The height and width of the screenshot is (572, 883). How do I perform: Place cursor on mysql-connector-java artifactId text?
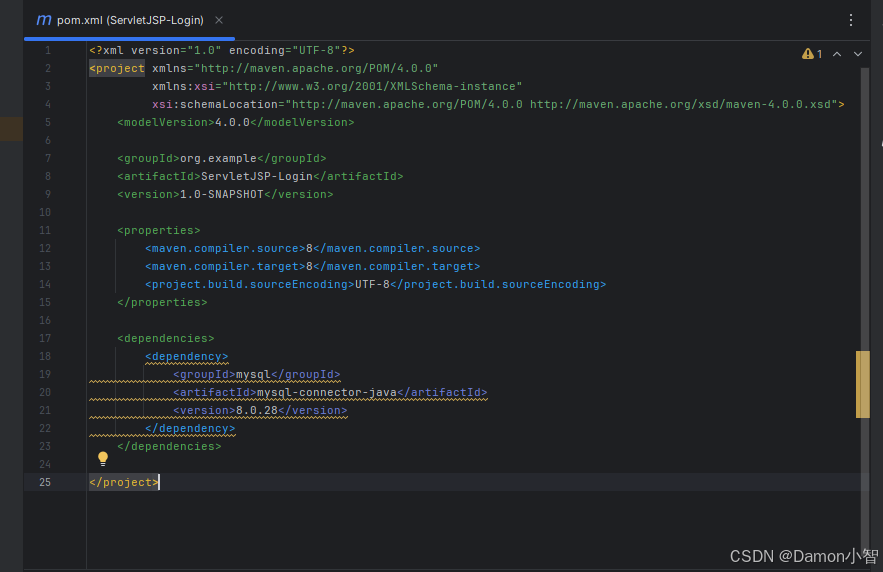pos(327,392)
